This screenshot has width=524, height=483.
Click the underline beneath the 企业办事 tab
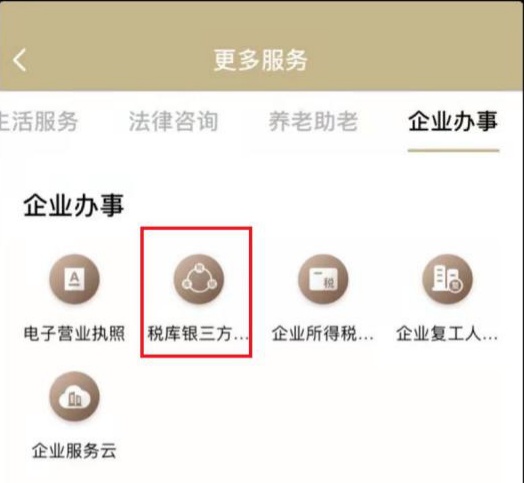coord(453,151)
